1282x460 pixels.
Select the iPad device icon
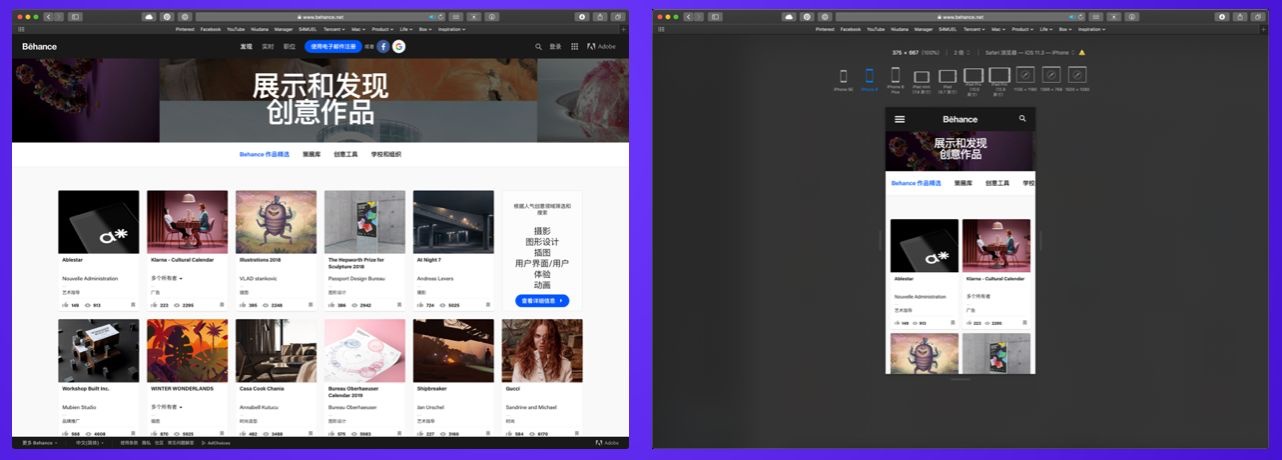click(x=948, y=76)
